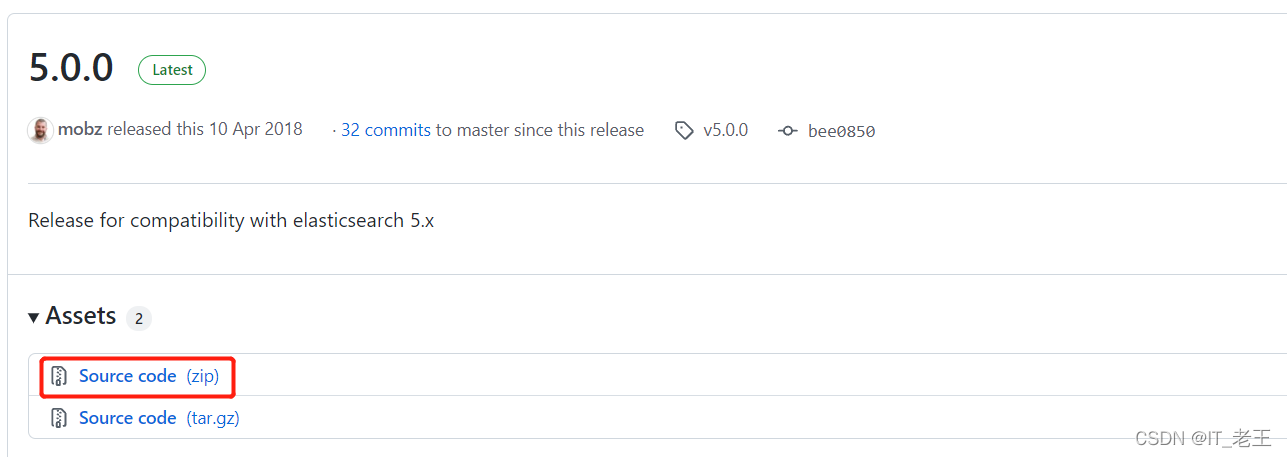Click the Assets count badge showing 2
This screenshot has height=457, width=1287.
(x=139, y=319)
